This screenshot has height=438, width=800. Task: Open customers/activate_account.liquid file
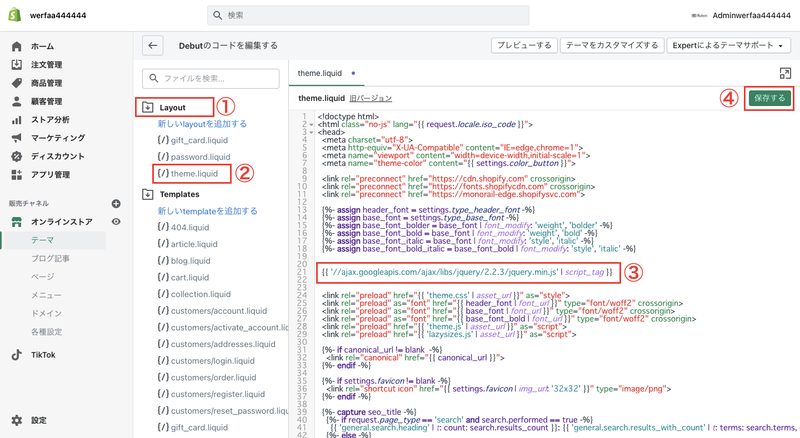click(x=222, y=327)
